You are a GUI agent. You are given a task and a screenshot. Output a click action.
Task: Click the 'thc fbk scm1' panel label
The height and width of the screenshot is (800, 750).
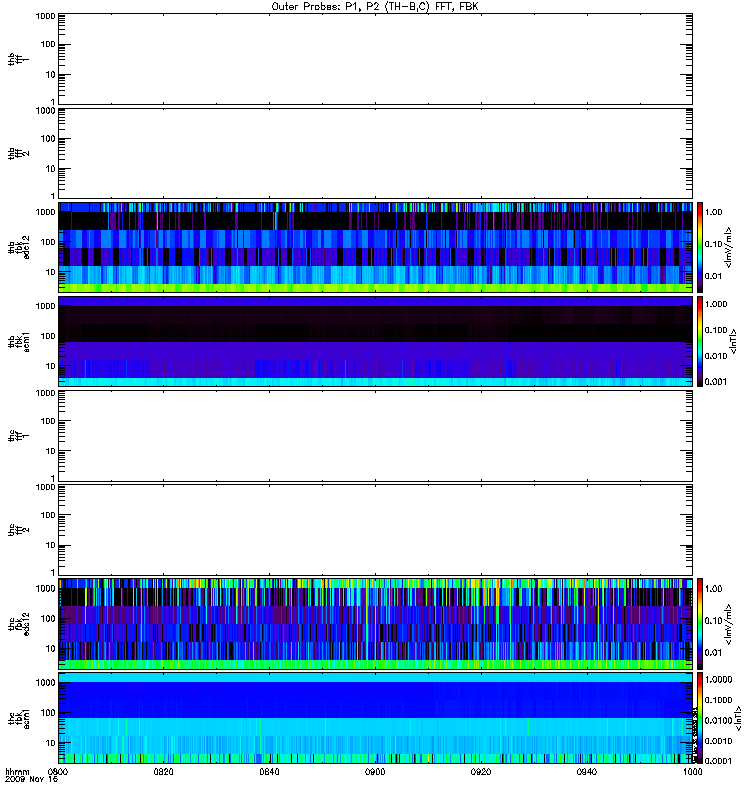pos(18,718)
